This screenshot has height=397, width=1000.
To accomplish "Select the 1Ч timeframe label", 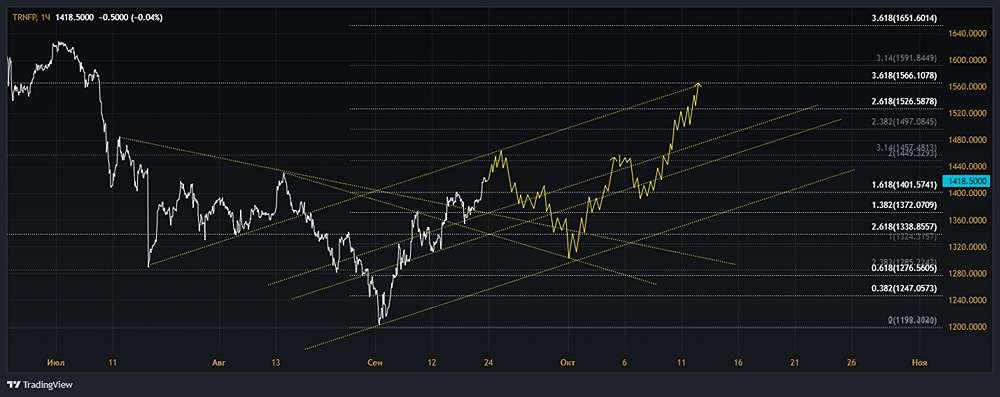I will (x=46, y=18).
